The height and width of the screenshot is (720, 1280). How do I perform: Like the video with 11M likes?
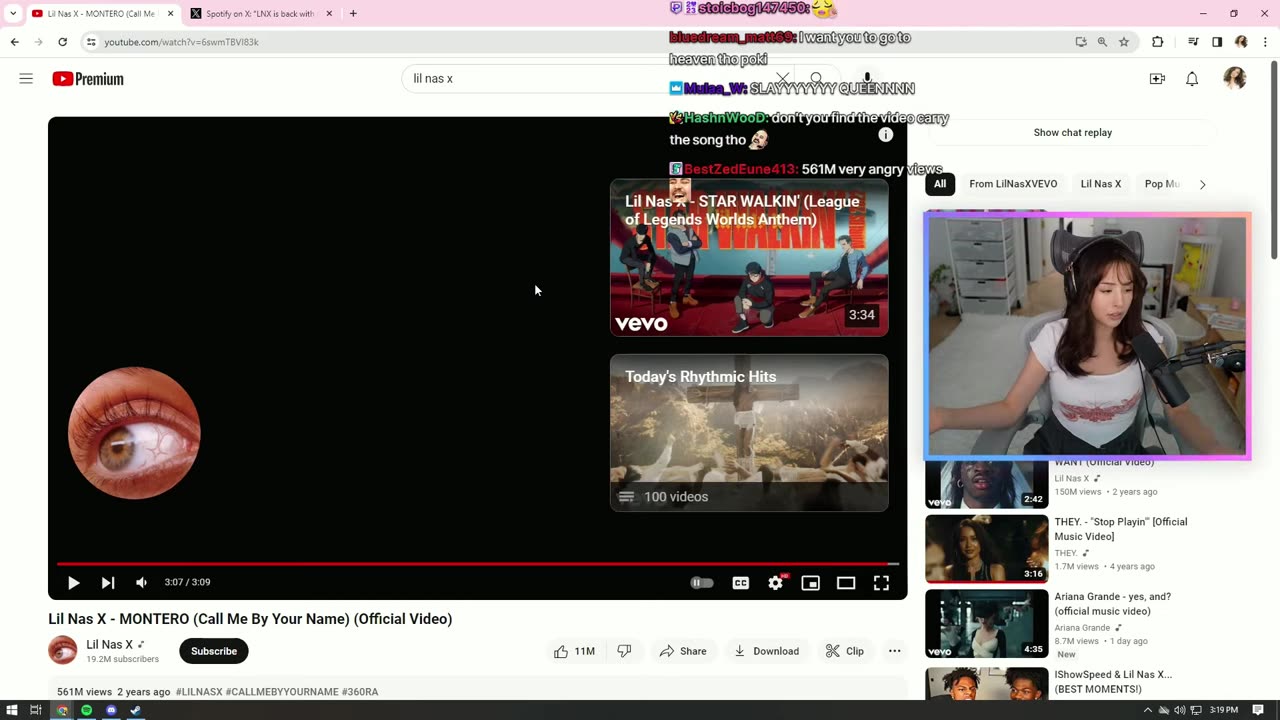[575, 651]
